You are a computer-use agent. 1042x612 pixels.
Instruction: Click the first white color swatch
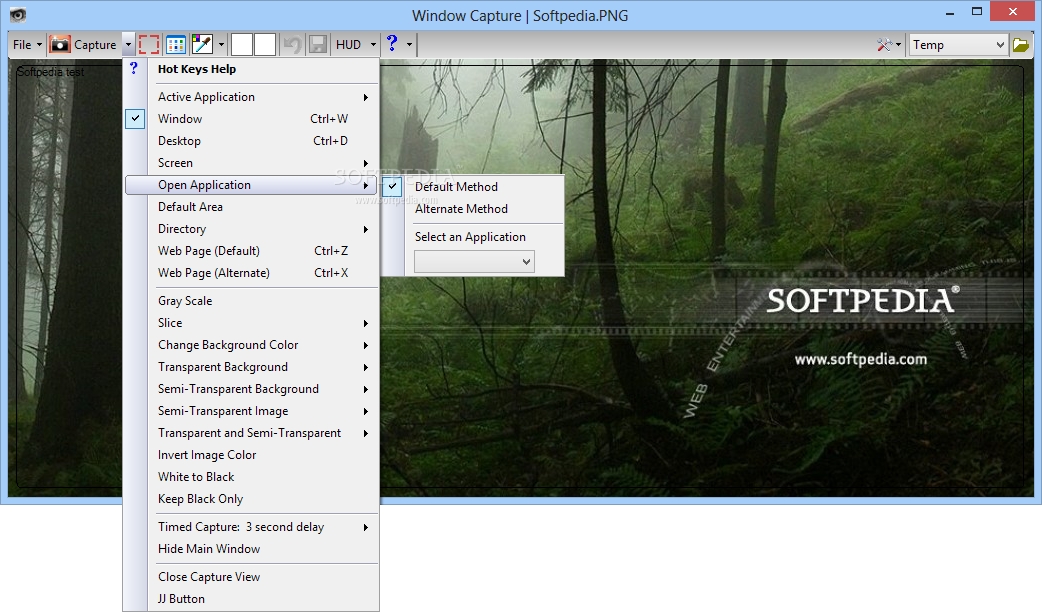241,45
